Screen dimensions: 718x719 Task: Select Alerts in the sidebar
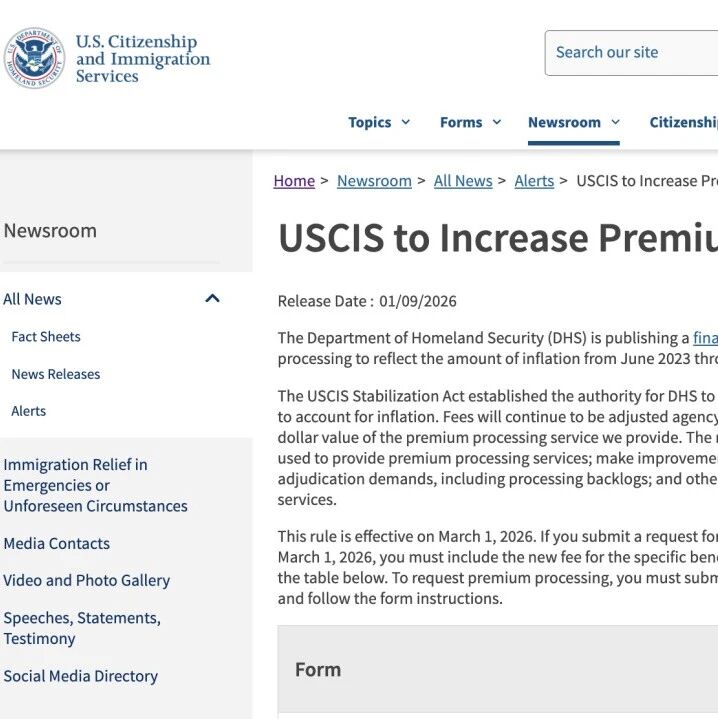29,411
